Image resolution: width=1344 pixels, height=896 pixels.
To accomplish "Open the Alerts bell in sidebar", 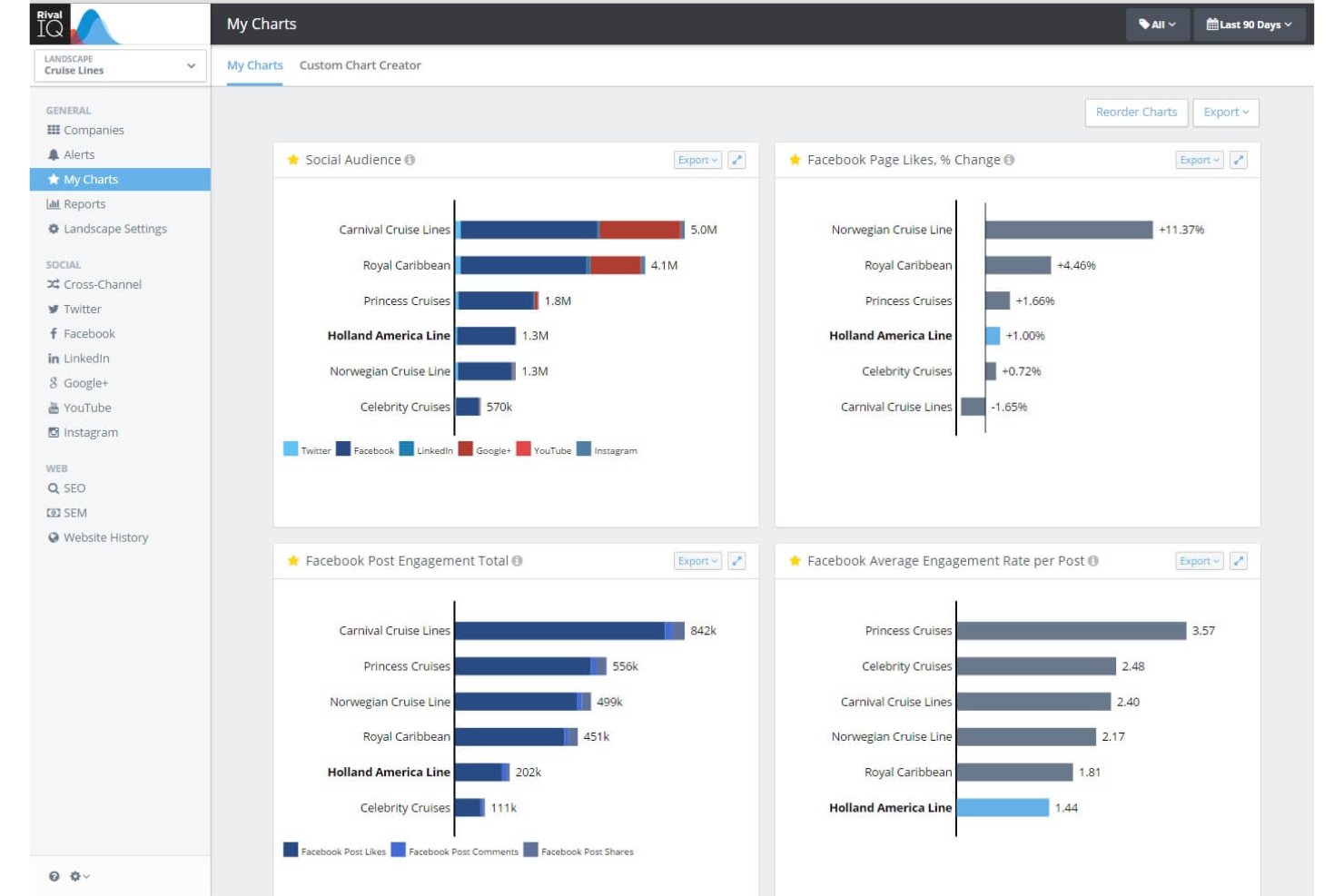I will click(x=54, y=154).
